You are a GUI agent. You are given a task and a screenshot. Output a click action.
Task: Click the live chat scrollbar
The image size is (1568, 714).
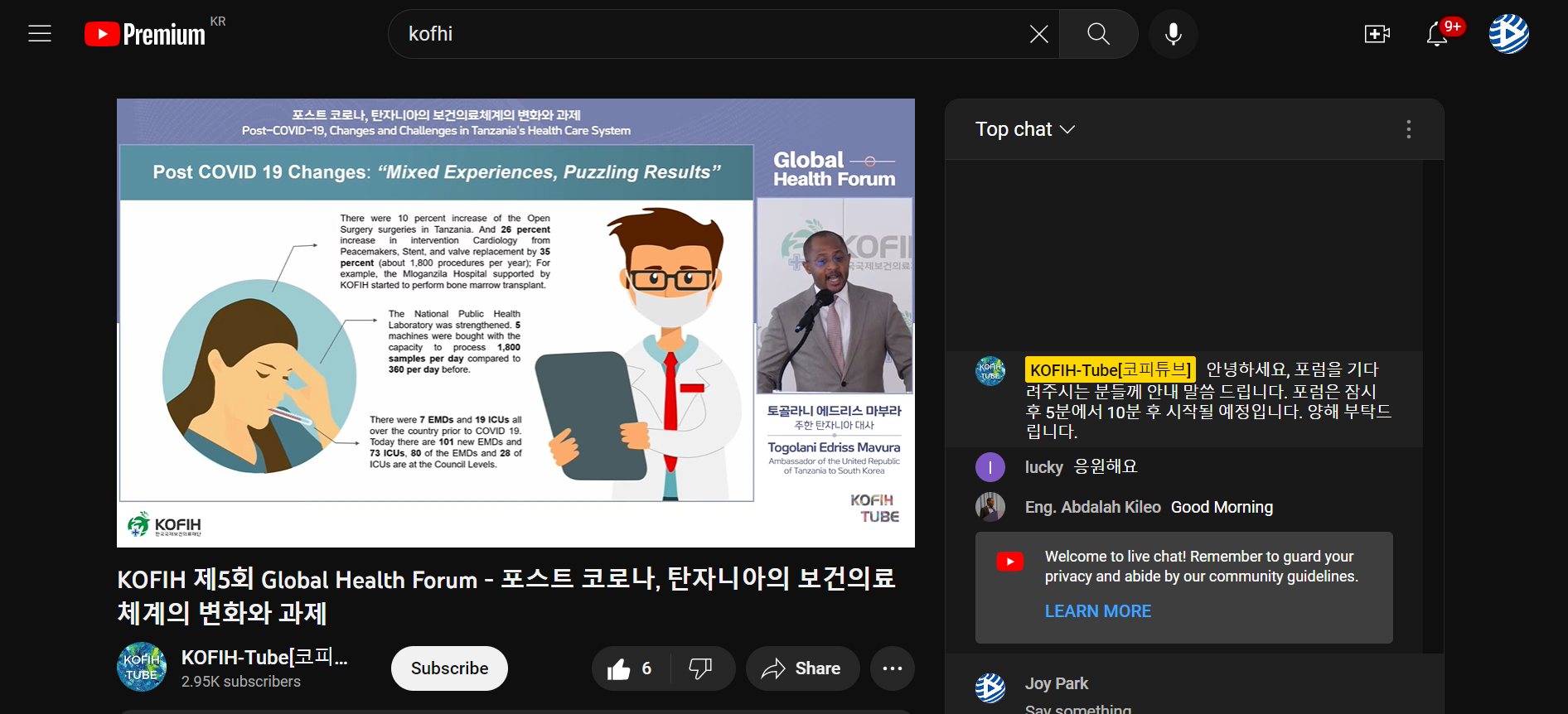tap(1433, 406)
